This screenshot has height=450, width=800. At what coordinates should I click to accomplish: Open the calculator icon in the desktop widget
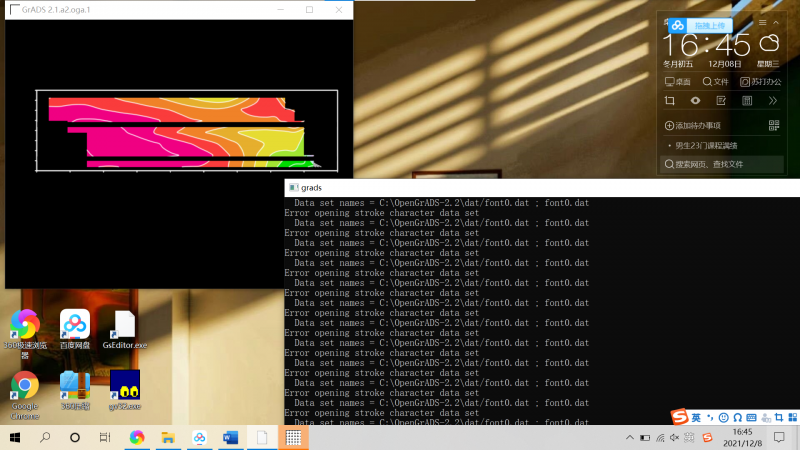pos(746,101)
